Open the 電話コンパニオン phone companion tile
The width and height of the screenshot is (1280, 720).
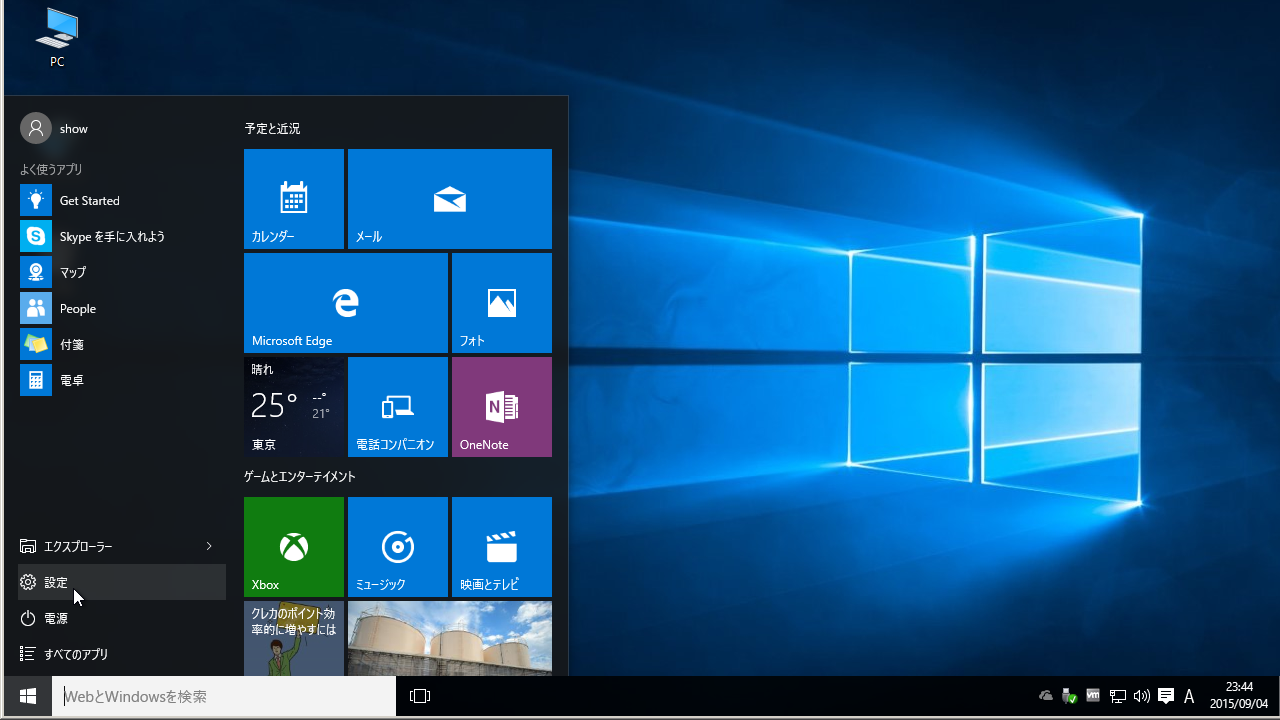(x=398, y=407)
